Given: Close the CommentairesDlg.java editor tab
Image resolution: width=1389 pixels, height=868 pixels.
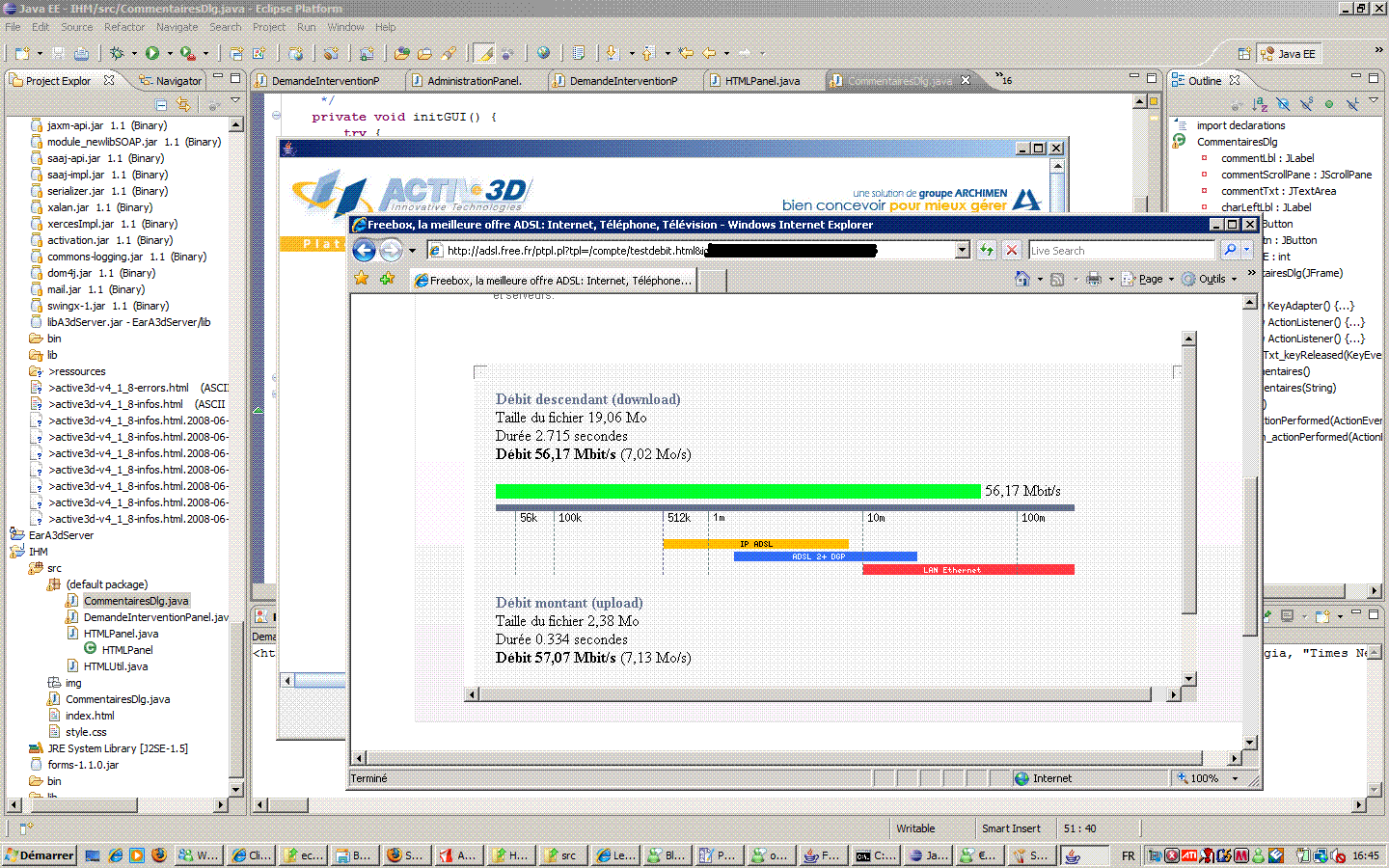Looking at the screenshot, I should (x=966, y=80).
